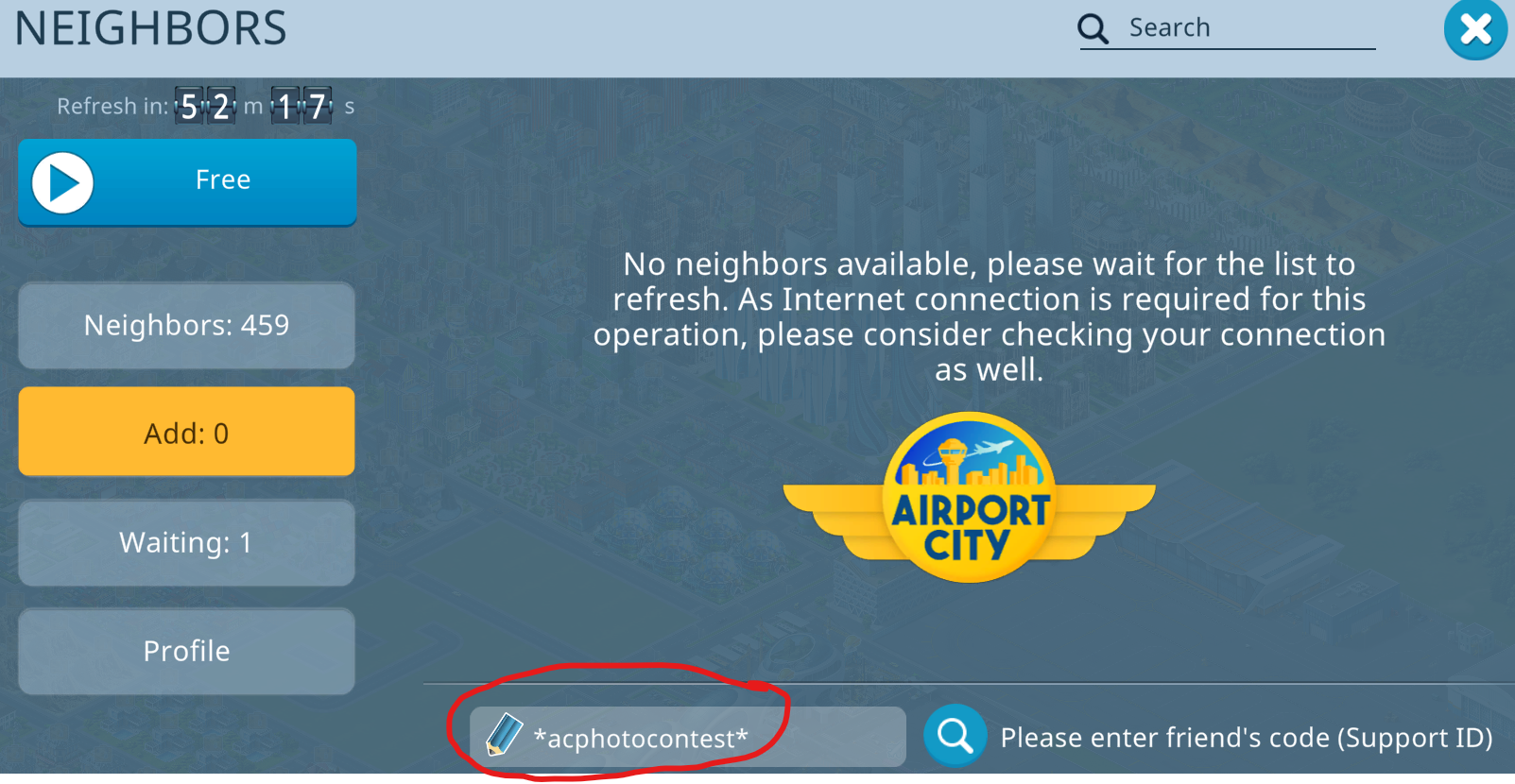Click the "Refresh in:" label
1515x784 pixels.
(112, 107)
